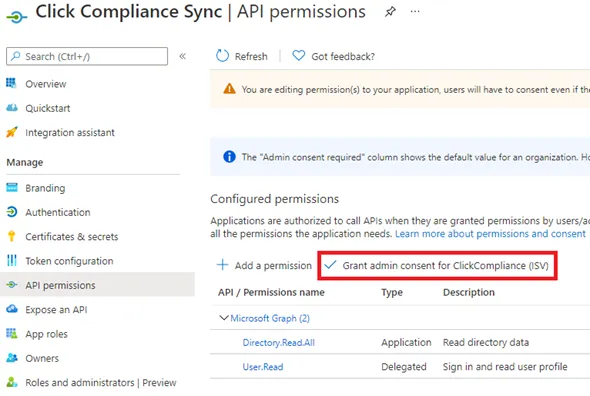The height and width of the screenshot is (396, 590).
Task: Open Learn more about permissions and consent link
Action: pos(490,234)
